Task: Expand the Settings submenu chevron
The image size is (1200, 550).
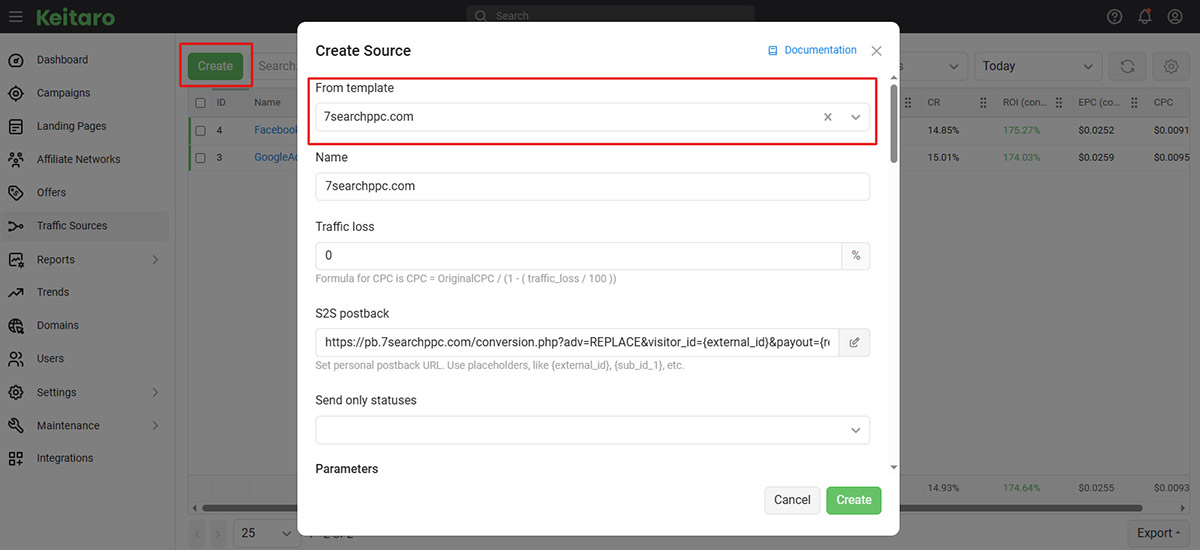Action: click(155, 392)
